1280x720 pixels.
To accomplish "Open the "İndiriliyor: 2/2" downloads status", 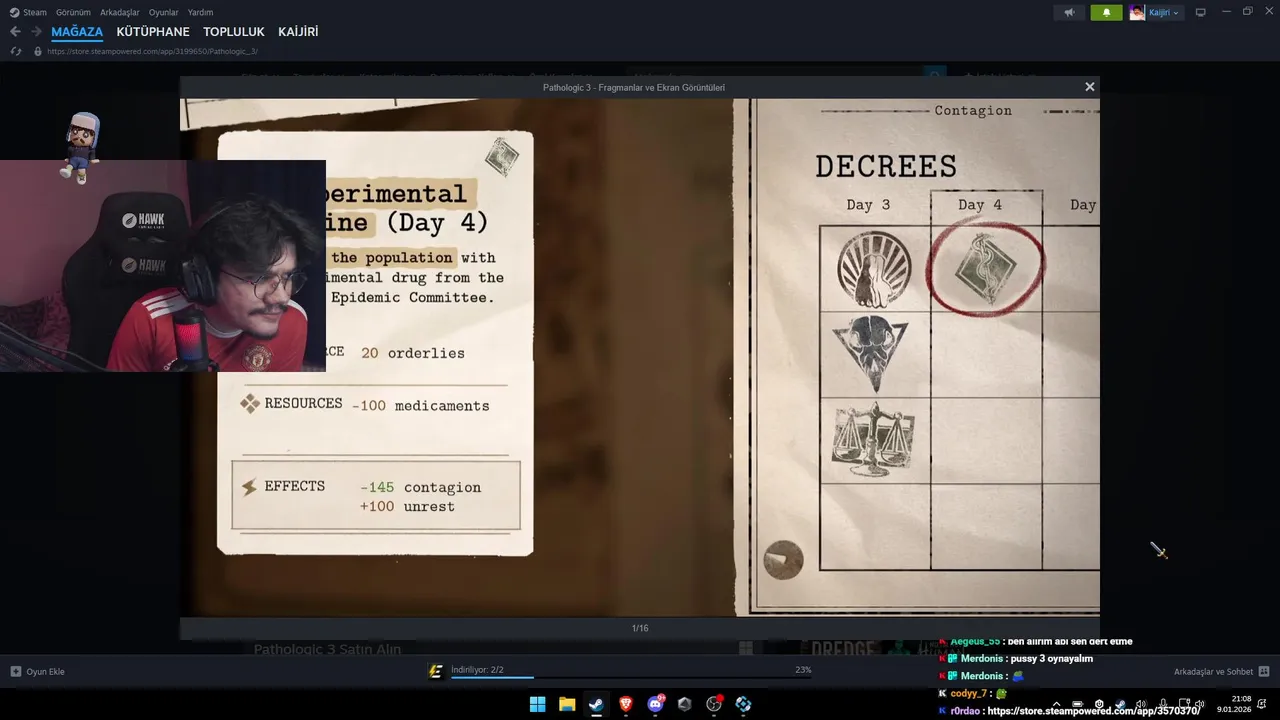I will tap(477, 669).
